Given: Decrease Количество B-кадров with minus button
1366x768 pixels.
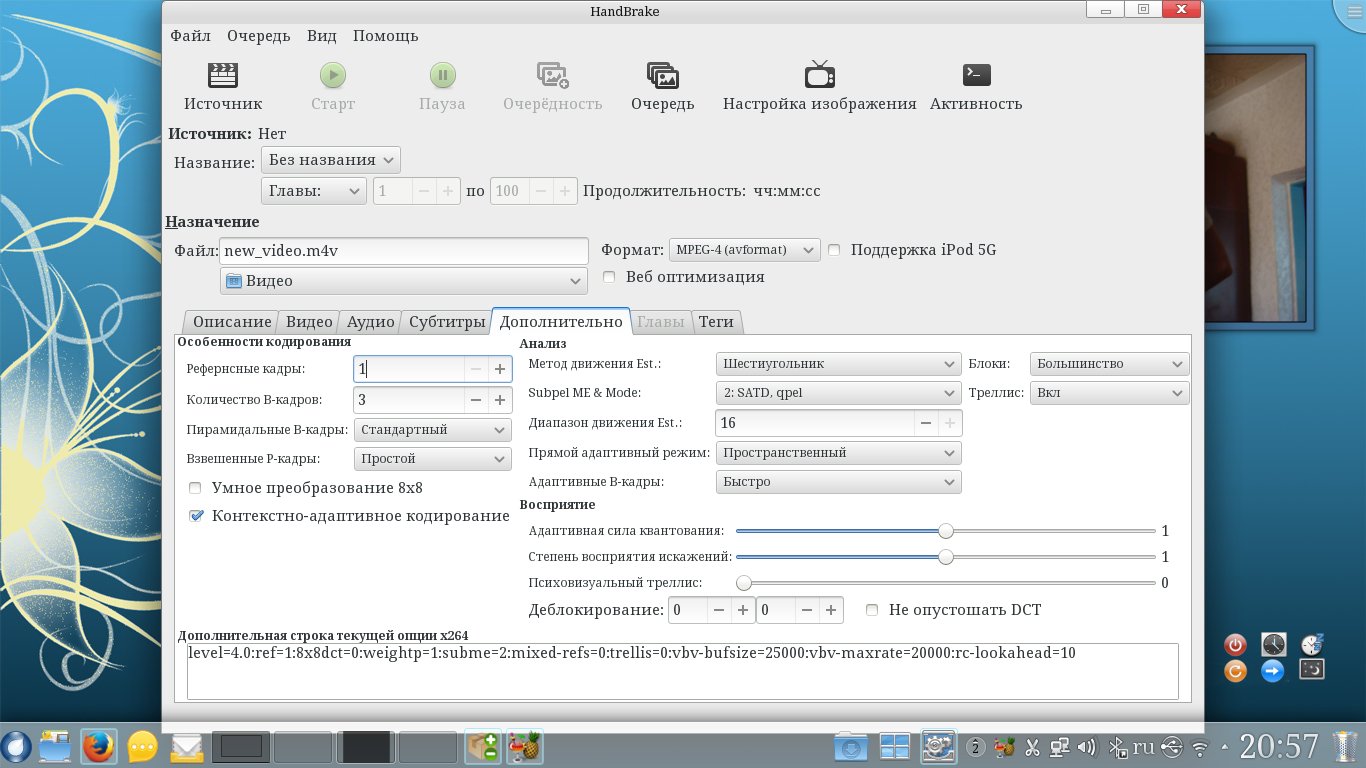Looking at the screenshot, I should [x=476, y=400].
